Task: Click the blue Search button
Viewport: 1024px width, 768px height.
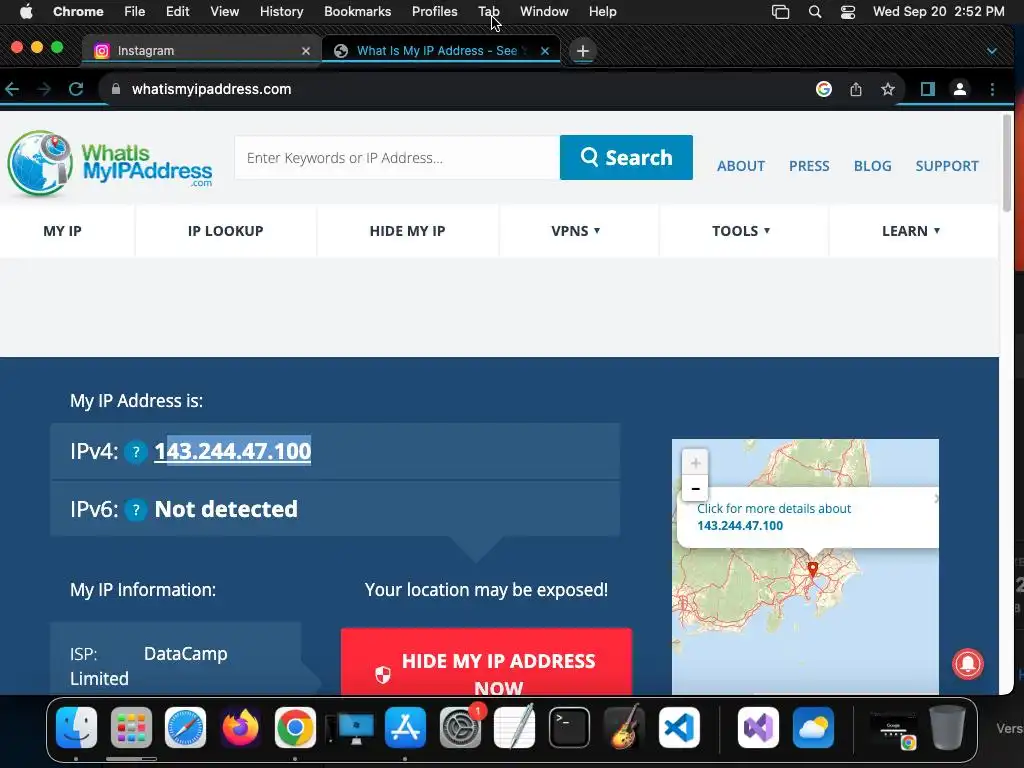Action: [626, 157]
